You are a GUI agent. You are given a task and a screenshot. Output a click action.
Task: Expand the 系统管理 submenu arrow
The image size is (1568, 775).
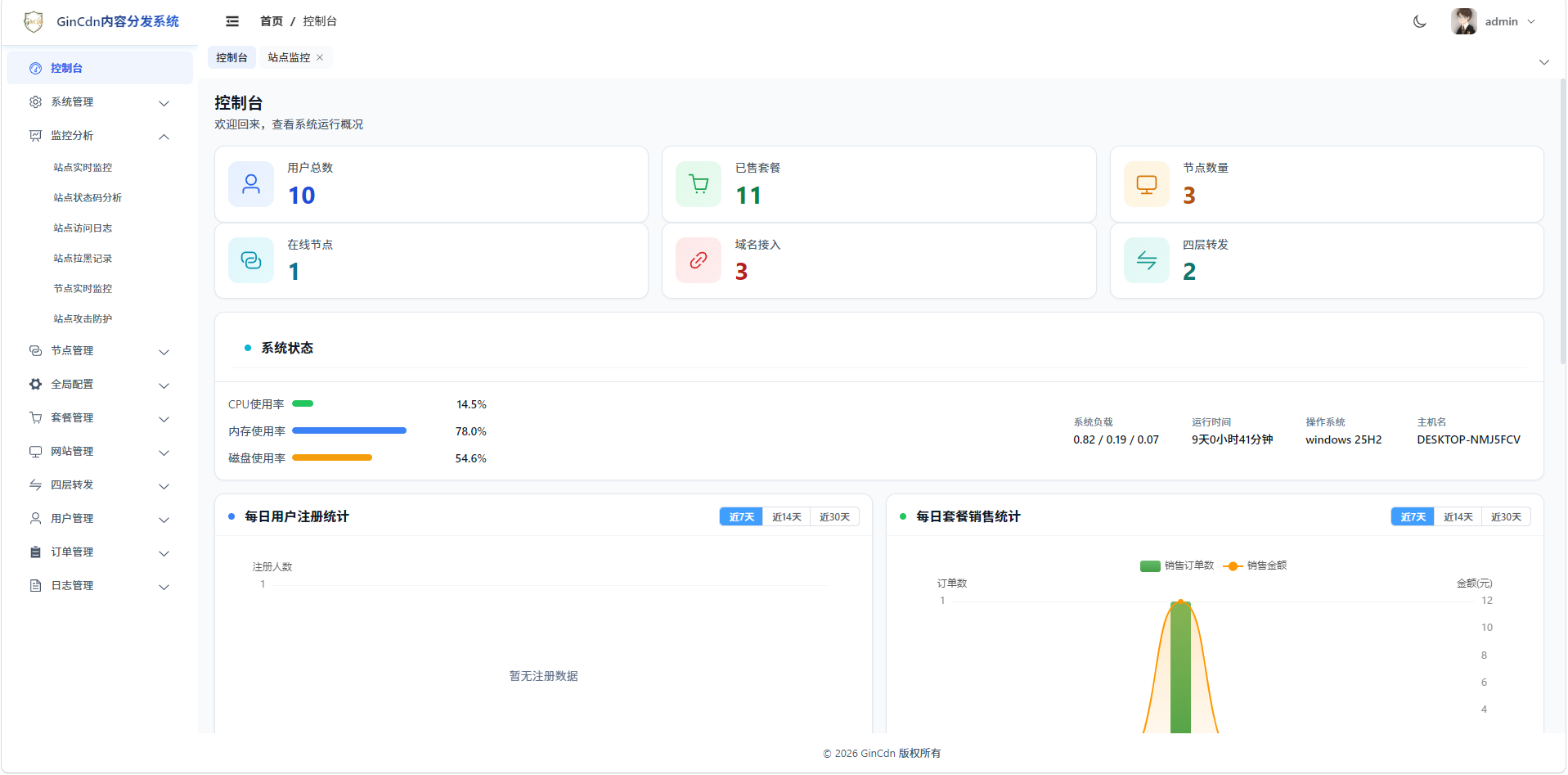(164, 103)
